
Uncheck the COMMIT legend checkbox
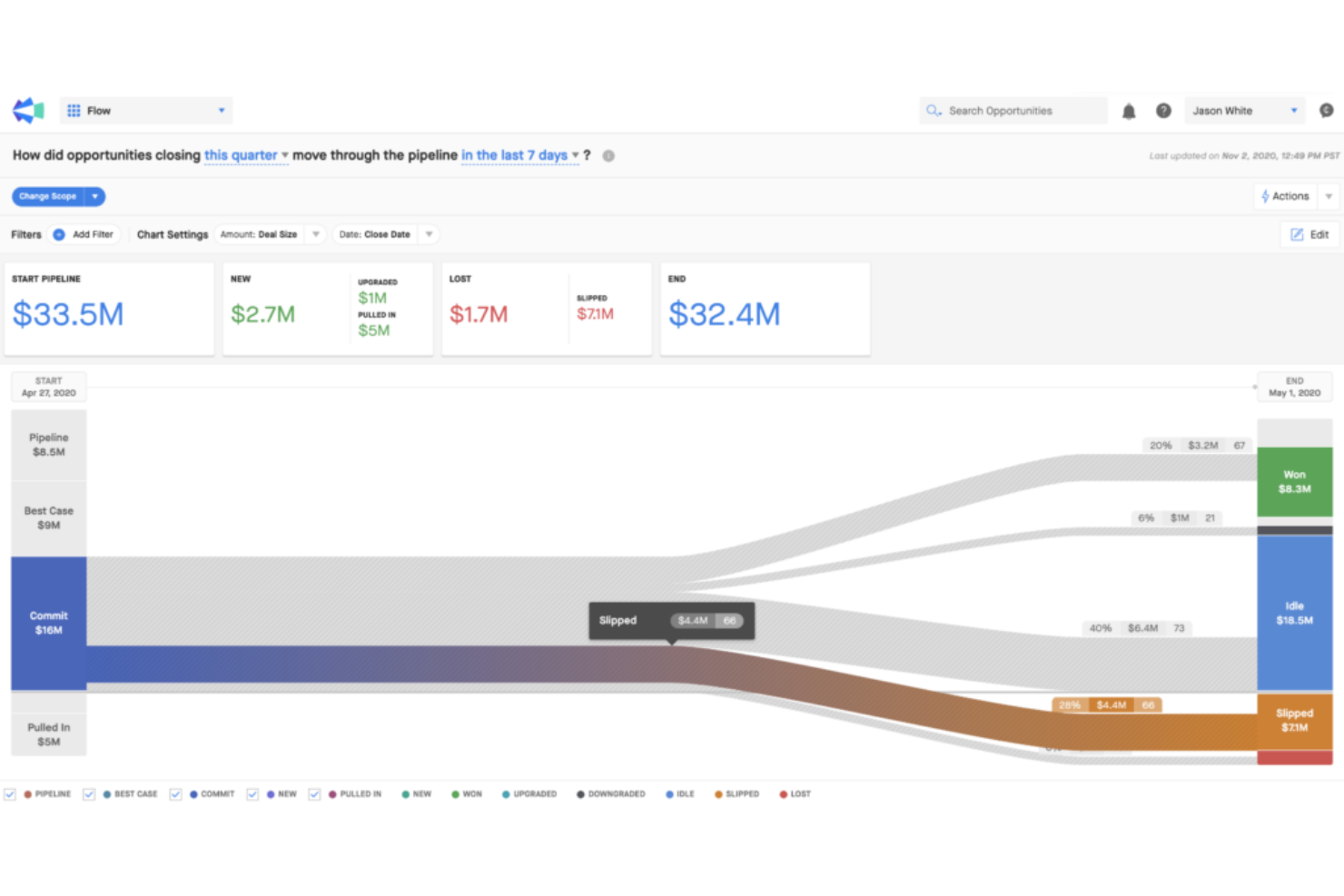click(x=175, y=793)
